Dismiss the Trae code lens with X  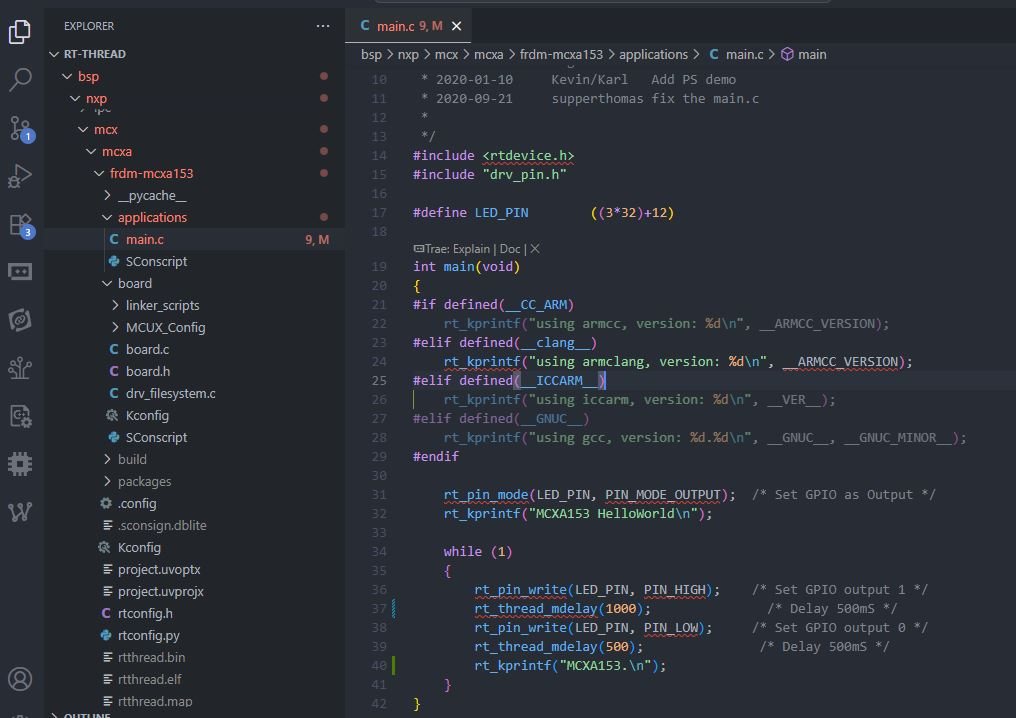[x=535, y=248]
